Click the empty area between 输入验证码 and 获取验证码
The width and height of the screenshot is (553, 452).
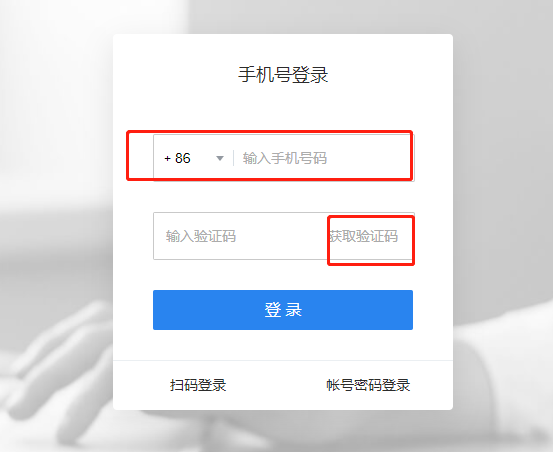[282, 236]
